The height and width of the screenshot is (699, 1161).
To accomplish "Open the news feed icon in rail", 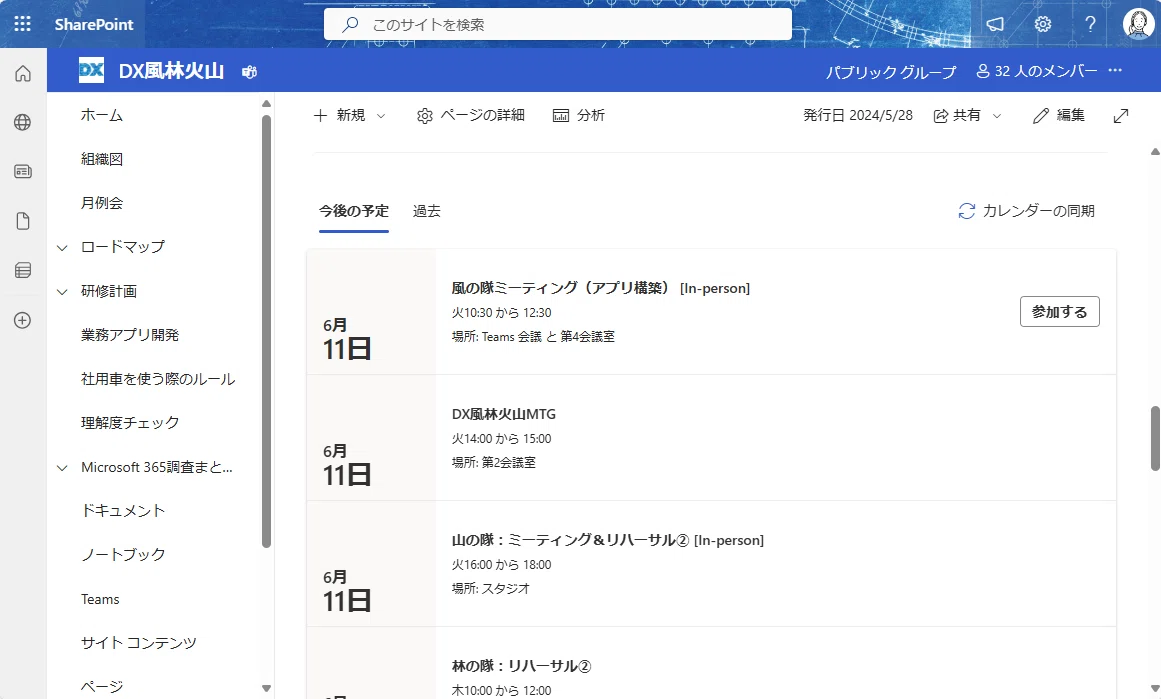I will click(x=23, y=172).
